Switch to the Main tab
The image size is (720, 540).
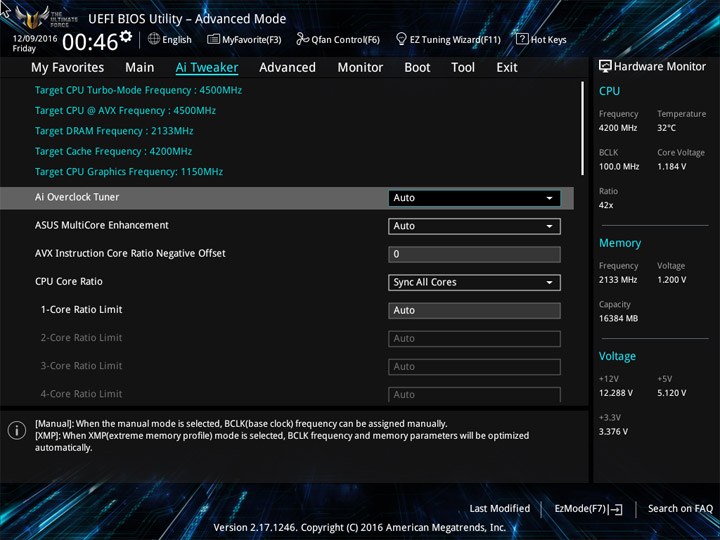140,68
